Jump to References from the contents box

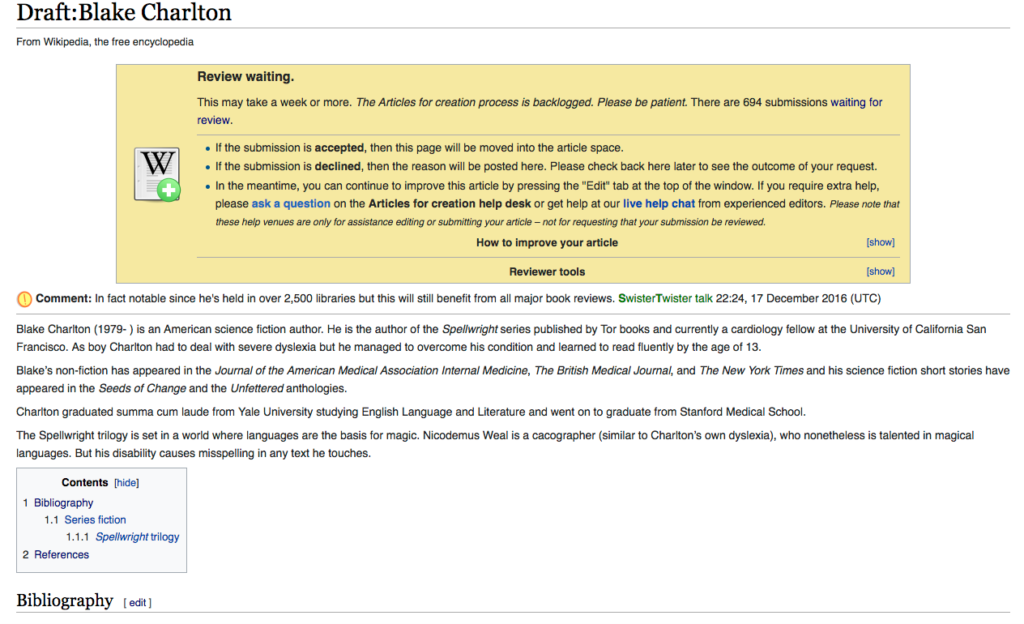coord(61,554)
